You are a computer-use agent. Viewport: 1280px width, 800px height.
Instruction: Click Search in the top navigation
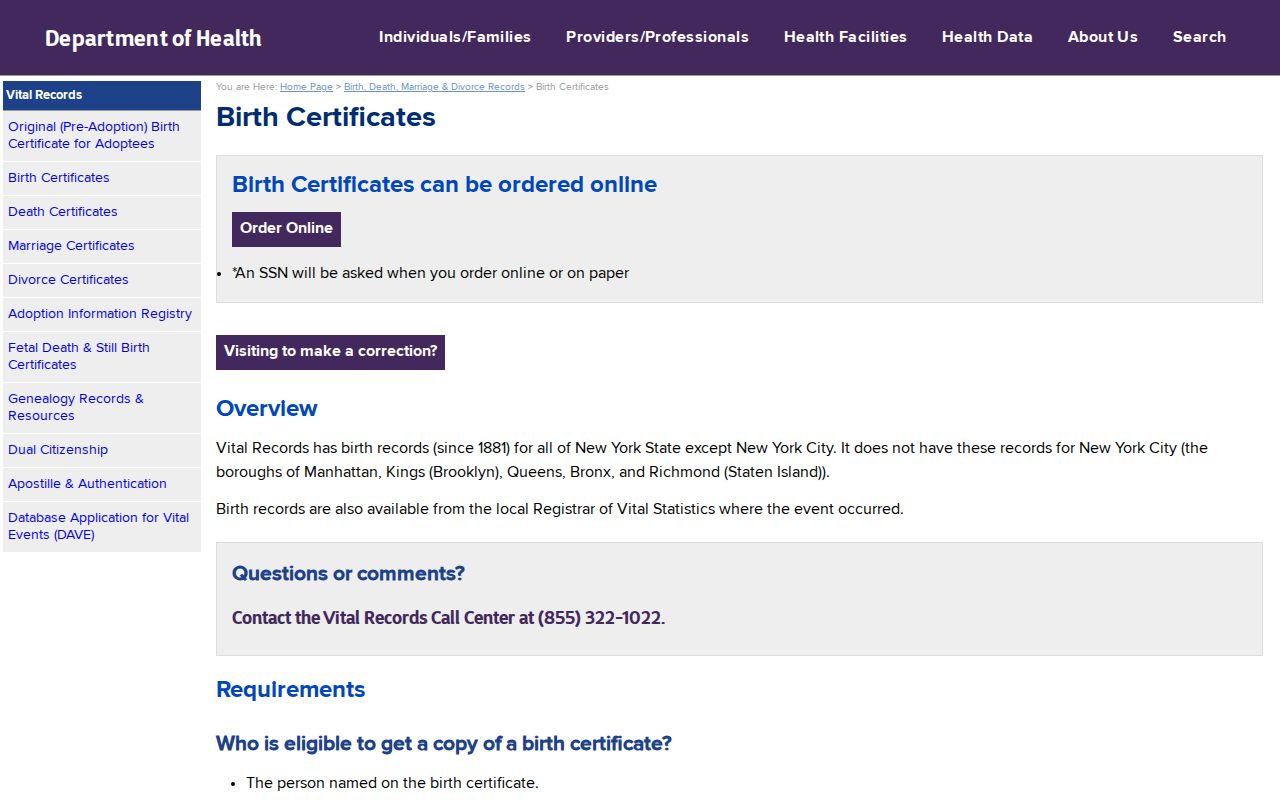[x=1199, y=37]
